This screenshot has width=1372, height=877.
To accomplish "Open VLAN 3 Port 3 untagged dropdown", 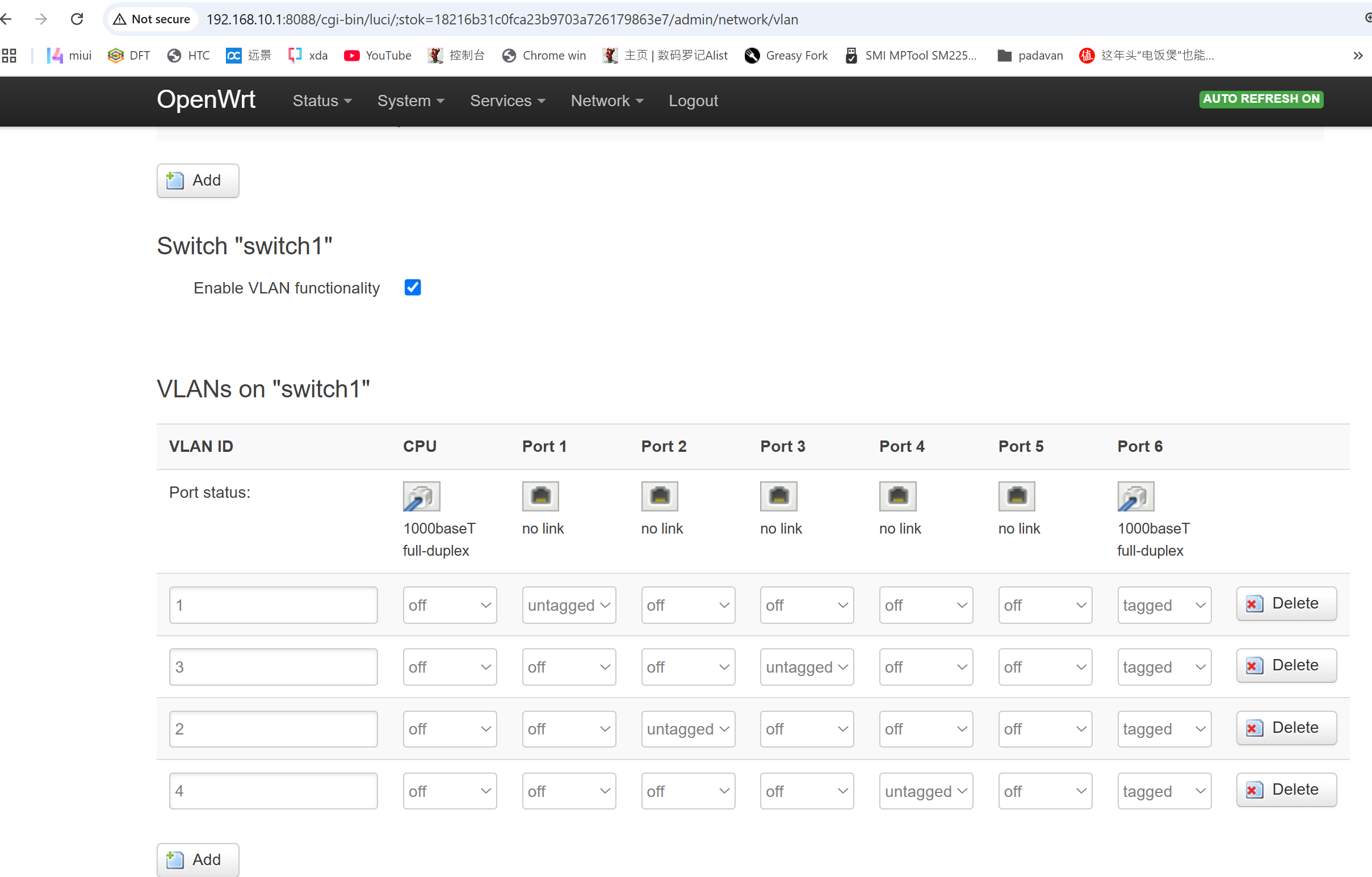I will (807, 666).
